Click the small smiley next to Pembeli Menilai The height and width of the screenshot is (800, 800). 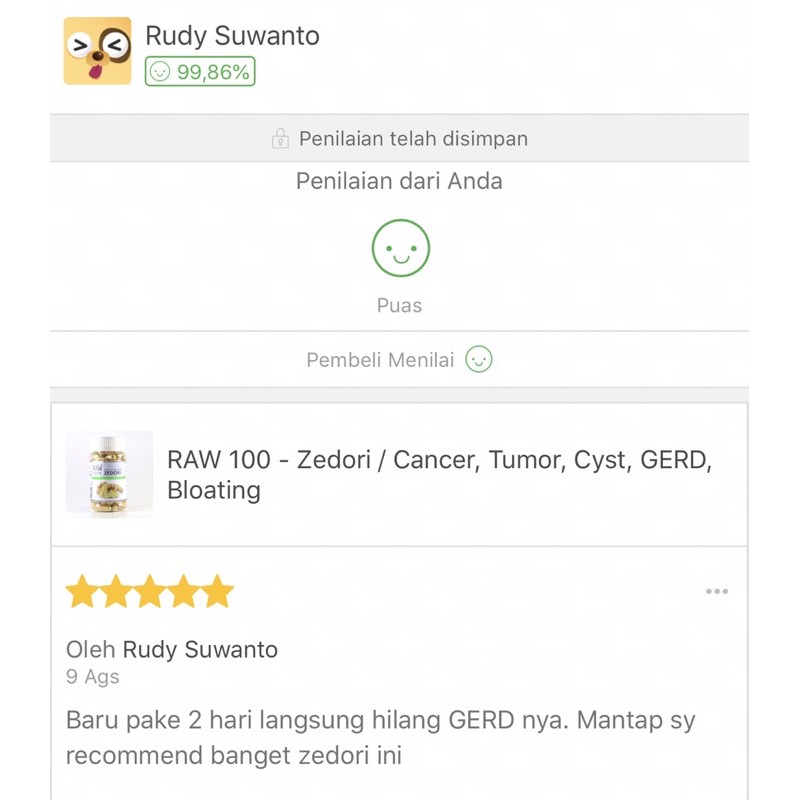(x=480, y=360)
